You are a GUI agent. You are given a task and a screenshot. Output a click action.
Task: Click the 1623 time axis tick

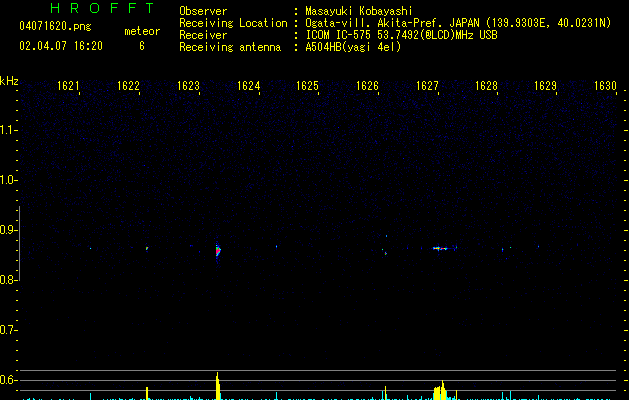click(x=188, y=86)
